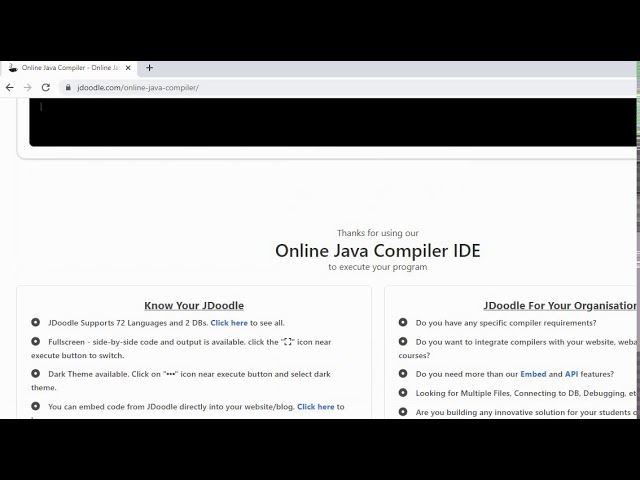
Task: Click the 'Know Your JDoodle' heading
Action: 194,305
